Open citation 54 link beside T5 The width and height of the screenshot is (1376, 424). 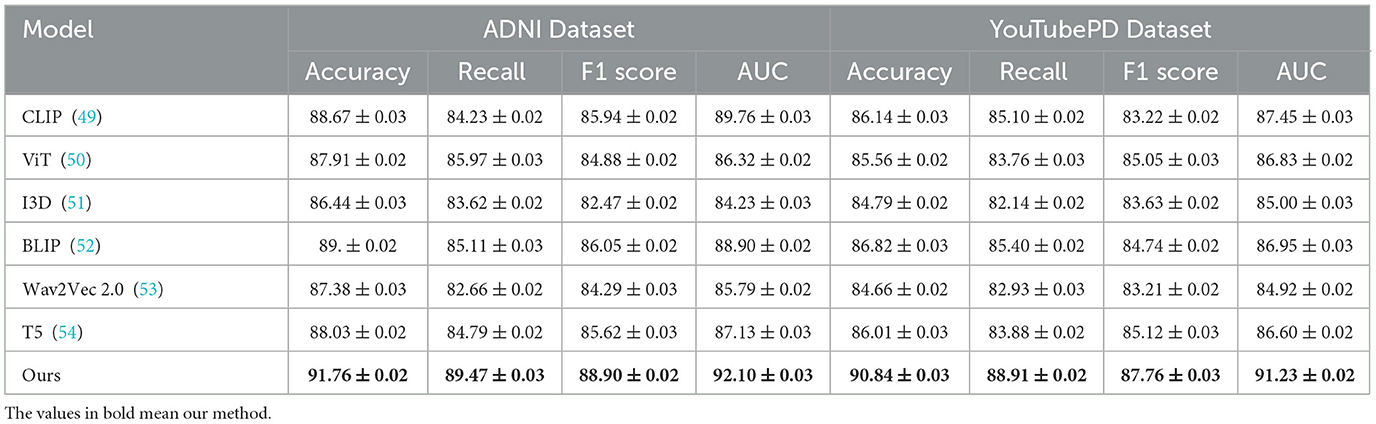pyautogui.click(x=71, y=332)
